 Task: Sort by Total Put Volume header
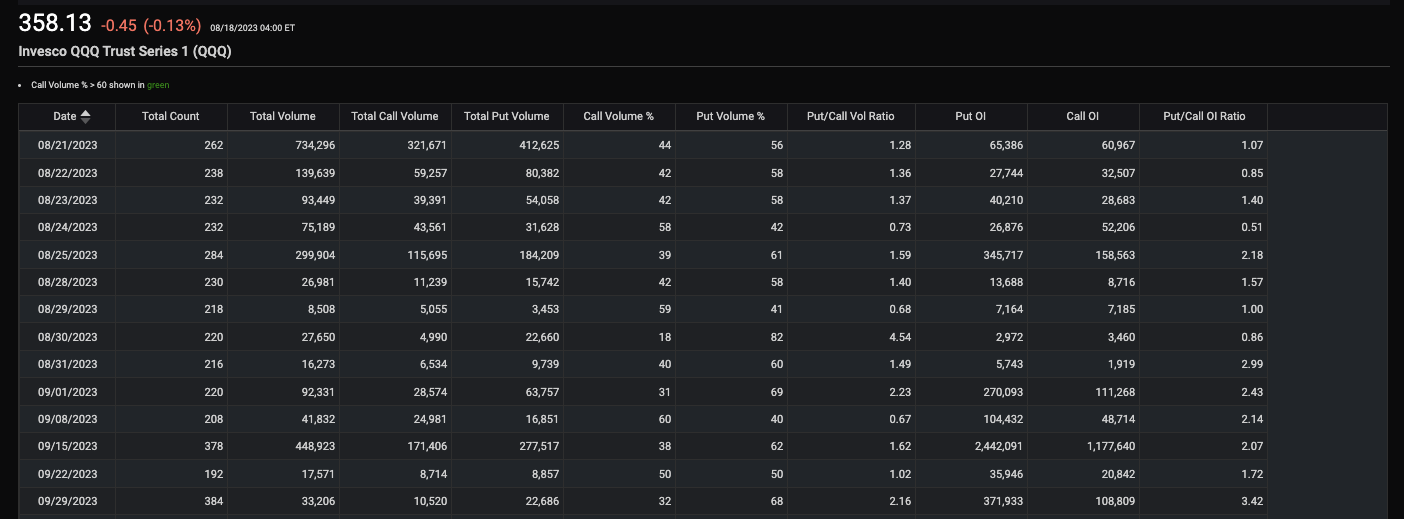click(507, 116)
